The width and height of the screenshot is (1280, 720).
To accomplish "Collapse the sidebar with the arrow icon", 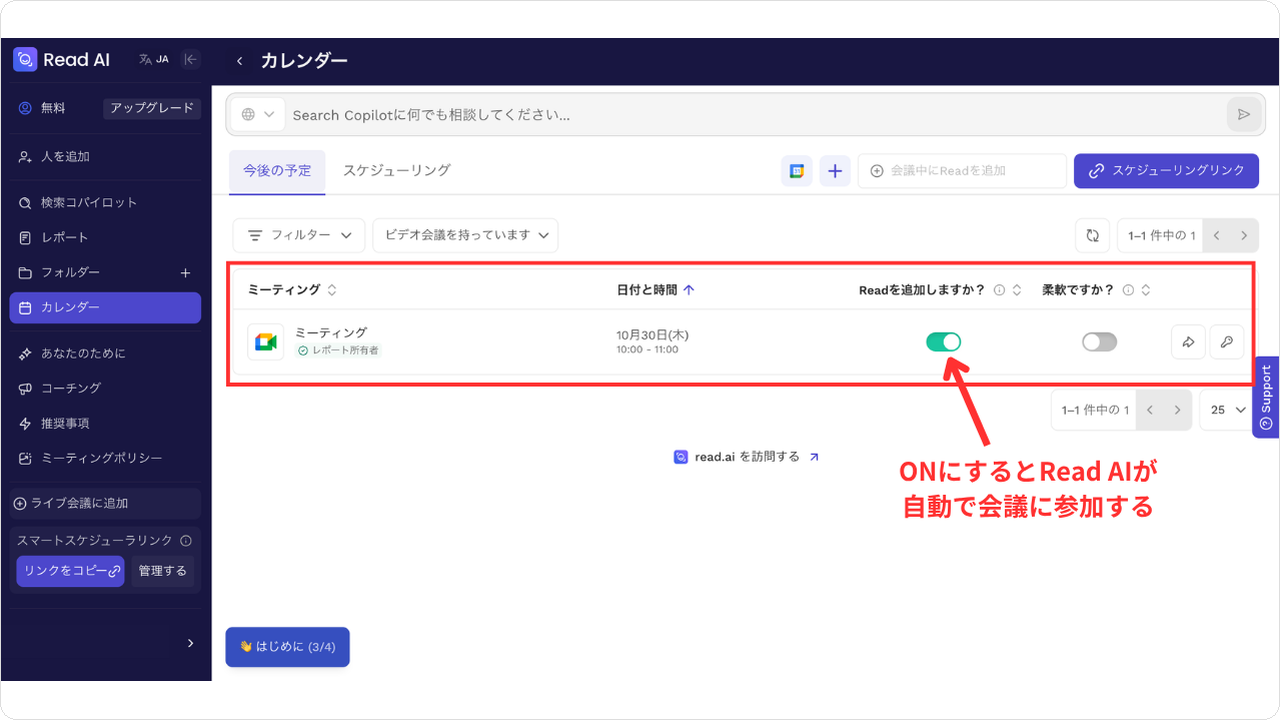I will 190,60.
